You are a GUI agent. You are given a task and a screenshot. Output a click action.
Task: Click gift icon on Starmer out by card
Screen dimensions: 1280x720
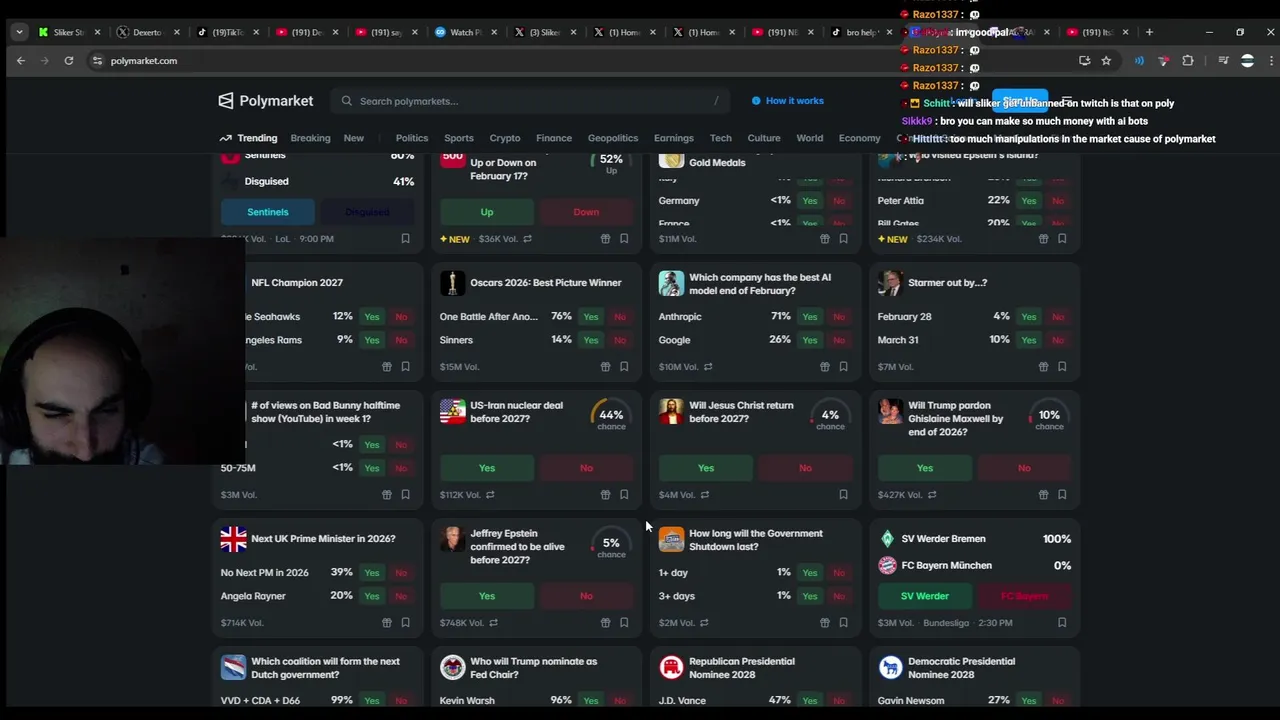click(x=1043, y=367)
